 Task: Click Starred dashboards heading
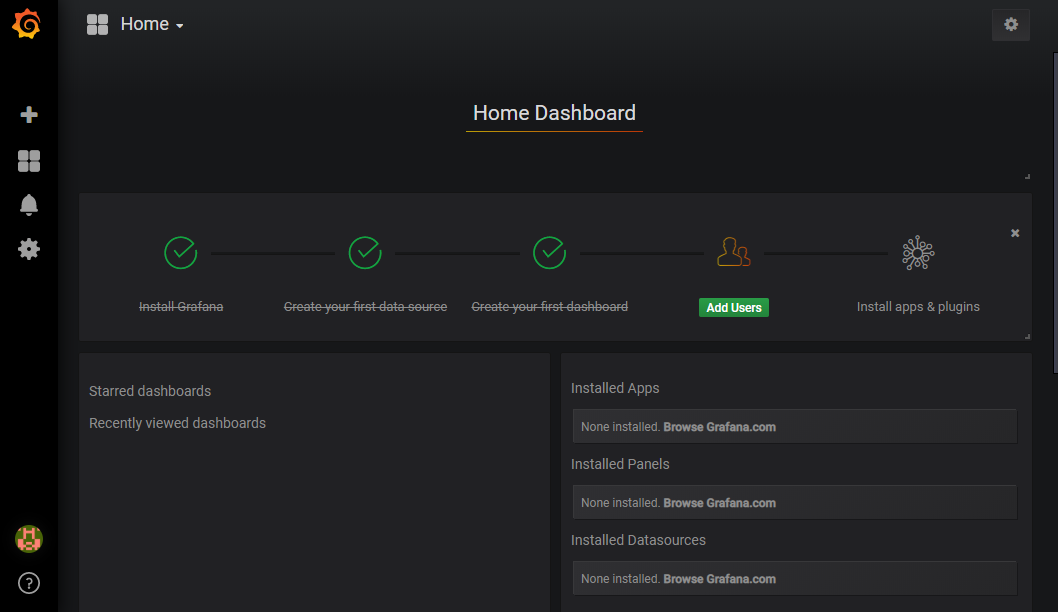[x=150, y=391]
